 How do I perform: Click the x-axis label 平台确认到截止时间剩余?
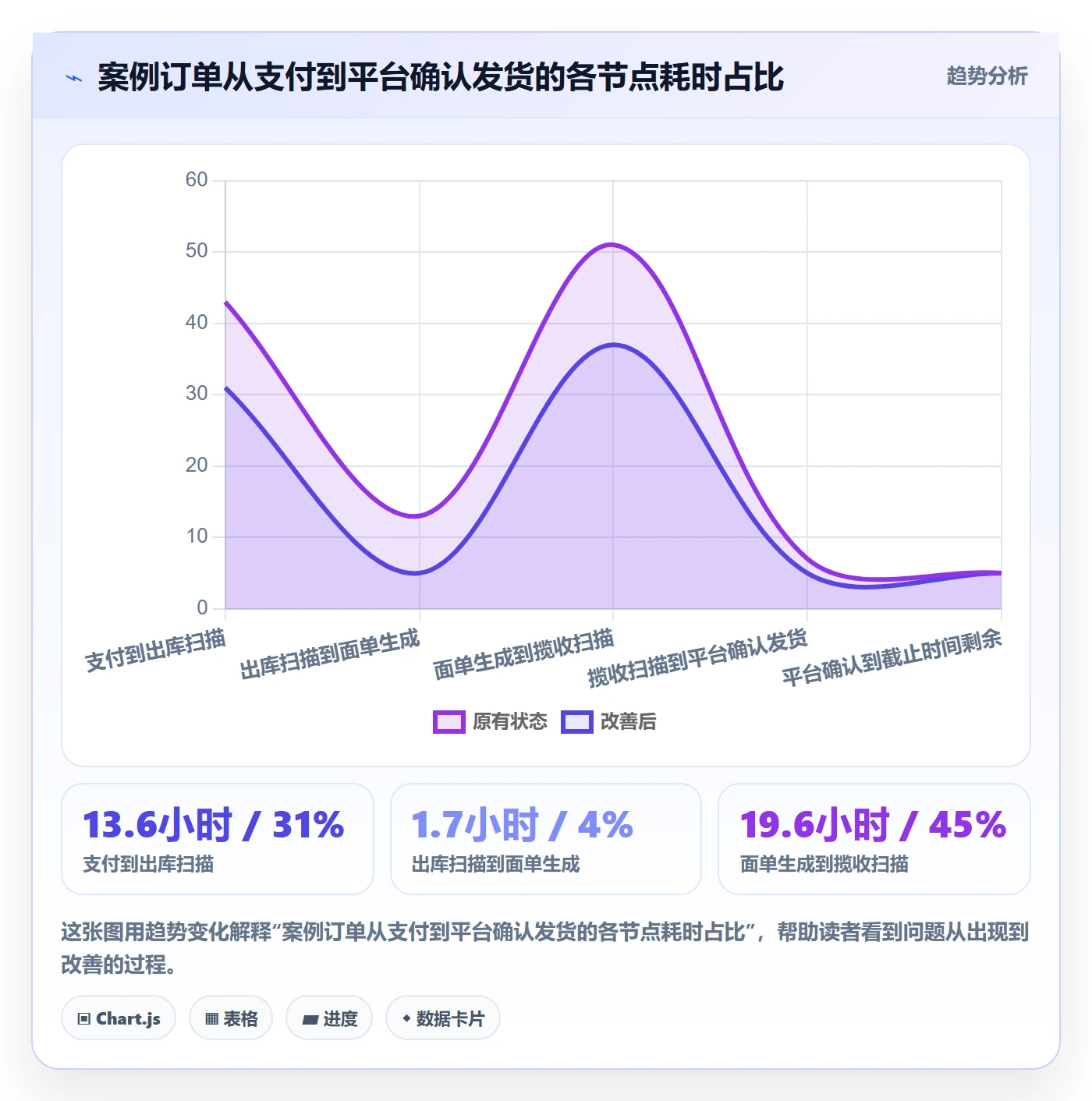coord(892,658)
